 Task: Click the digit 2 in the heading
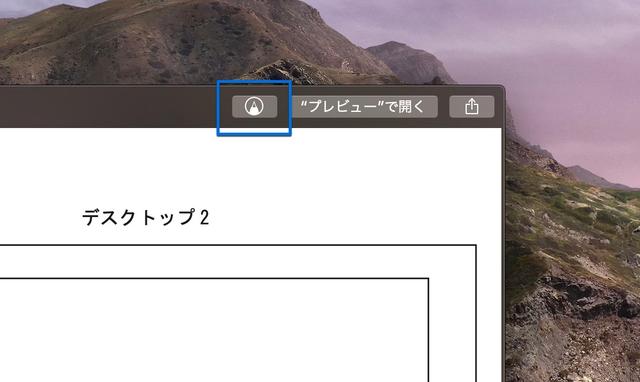tap(204, 218)
